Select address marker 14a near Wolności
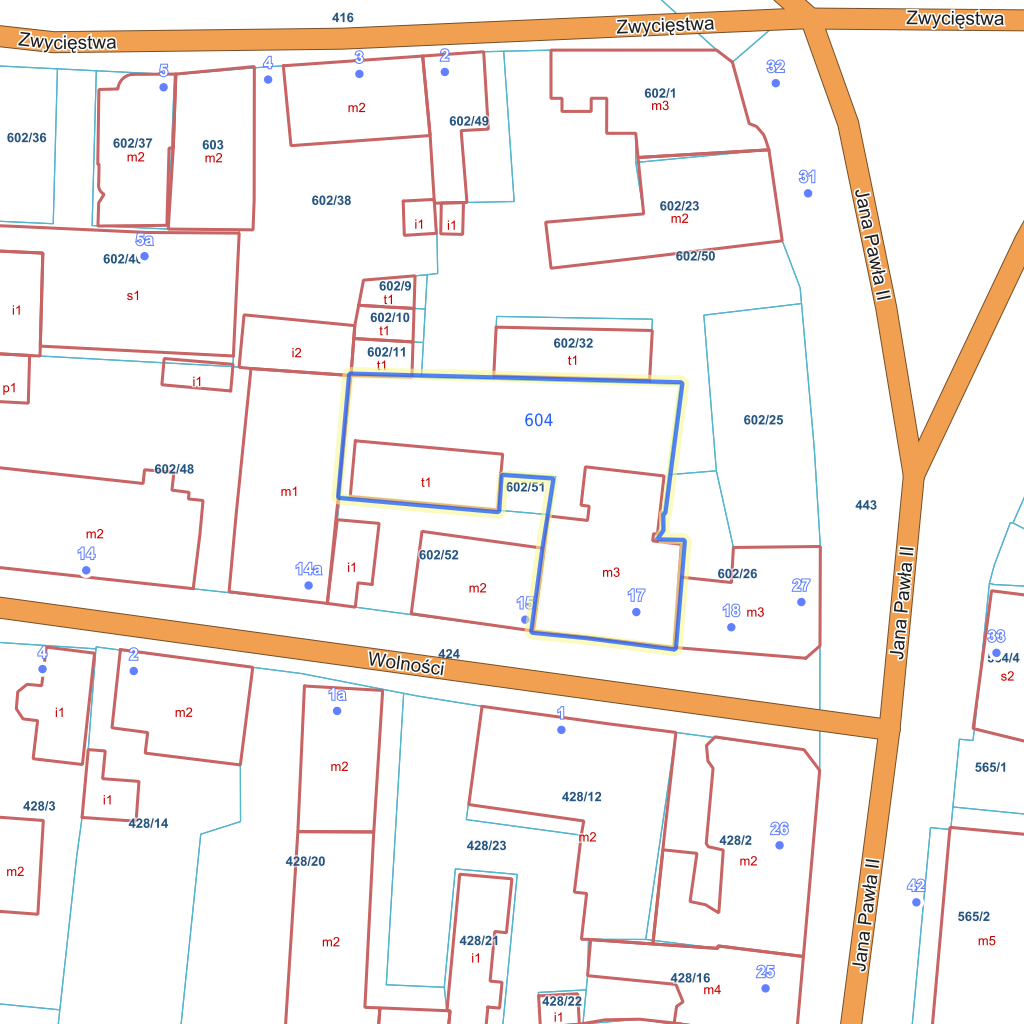 [309, 585]
